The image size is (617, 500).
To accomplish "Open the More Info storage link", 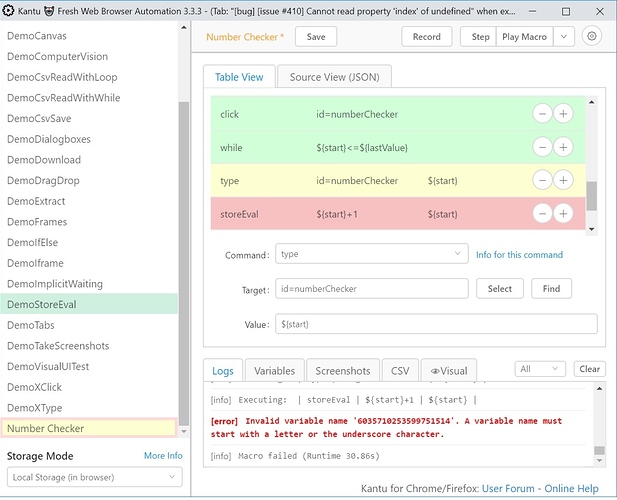I will click(163, 456).
